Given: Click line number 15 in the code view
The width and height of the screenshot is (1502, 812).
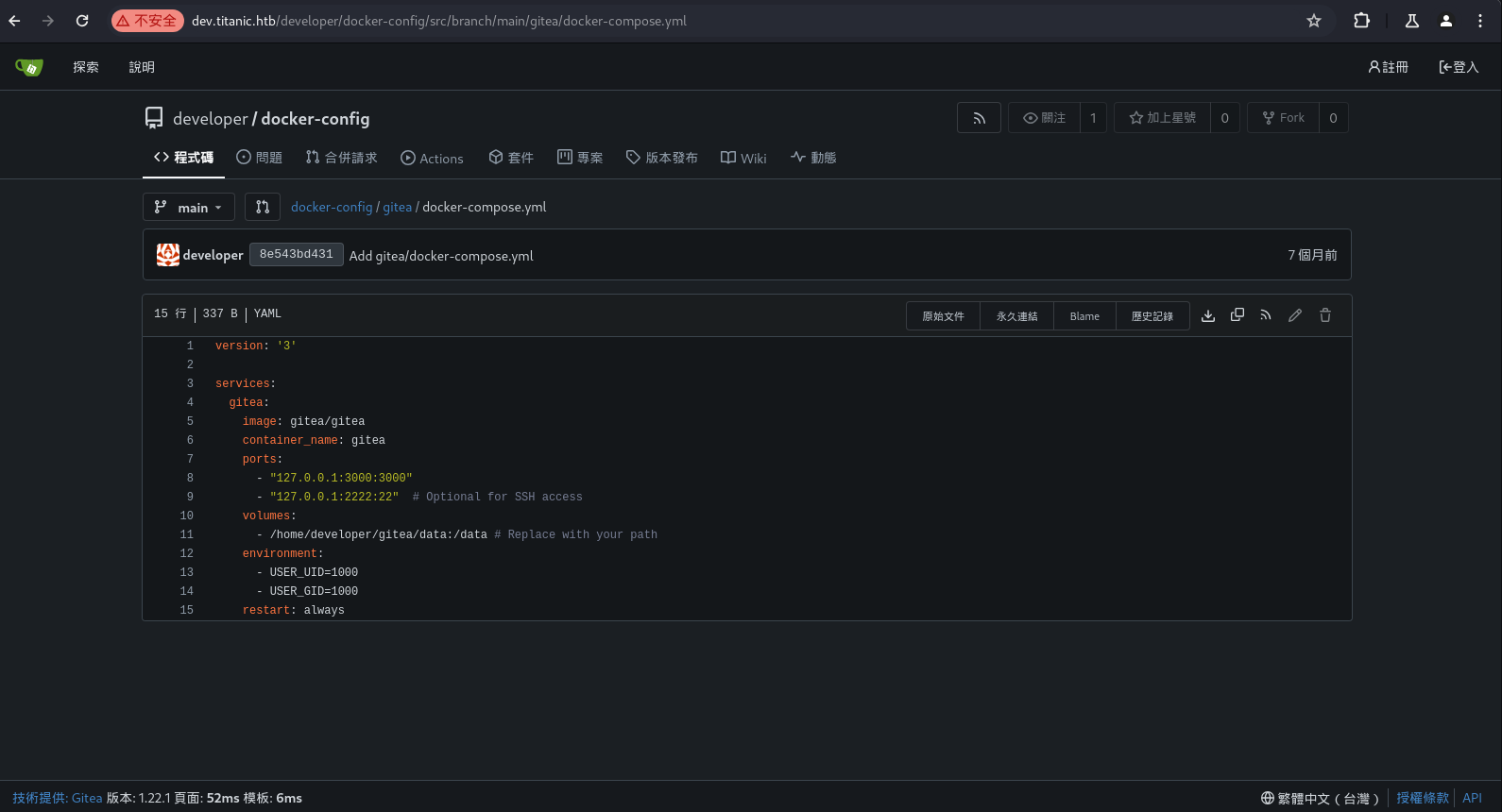Looking at the screenshot, I should pos(186,610).
